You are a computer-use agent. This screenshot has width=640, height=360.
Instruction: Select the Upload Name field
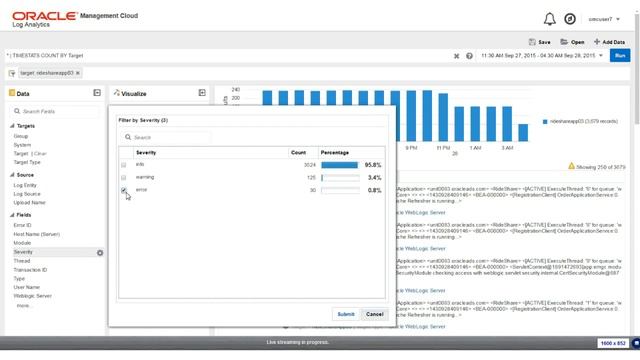29,202
